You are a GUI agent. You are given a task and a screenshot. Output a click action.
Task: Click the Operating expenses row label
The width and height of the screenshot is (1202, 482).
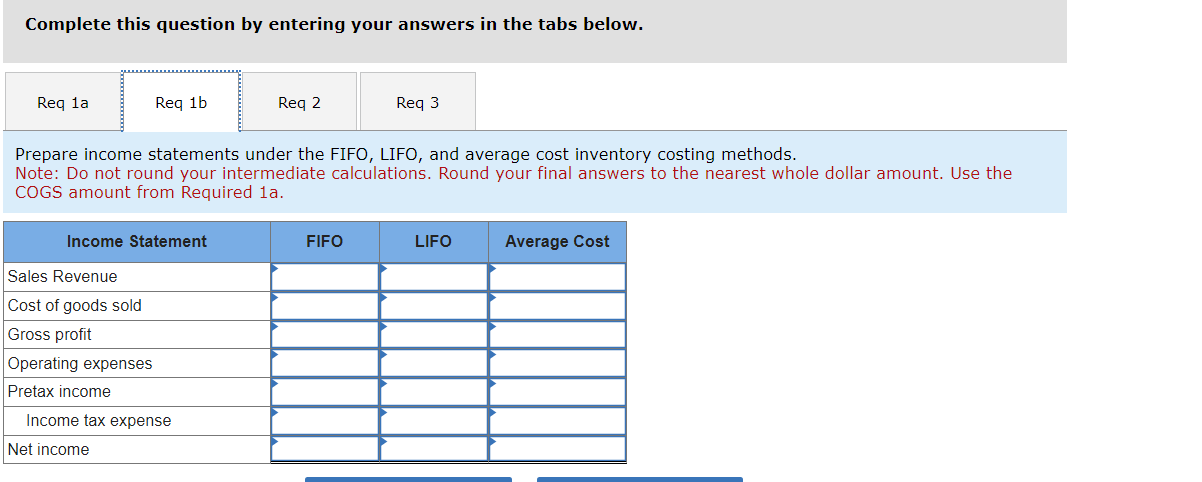click(x=80, y=364)
